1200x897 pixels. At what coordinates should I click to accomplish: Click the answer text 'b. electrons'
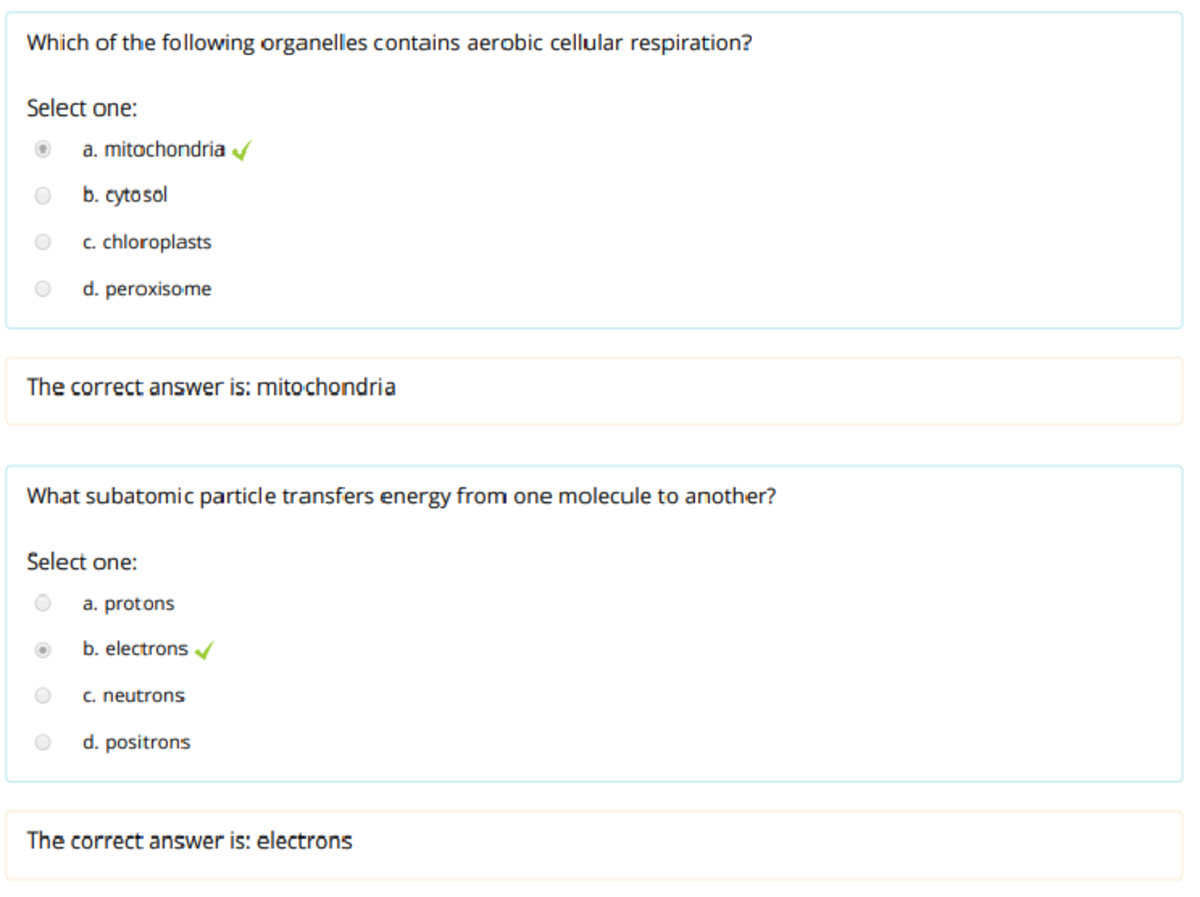tap(135, 648)
